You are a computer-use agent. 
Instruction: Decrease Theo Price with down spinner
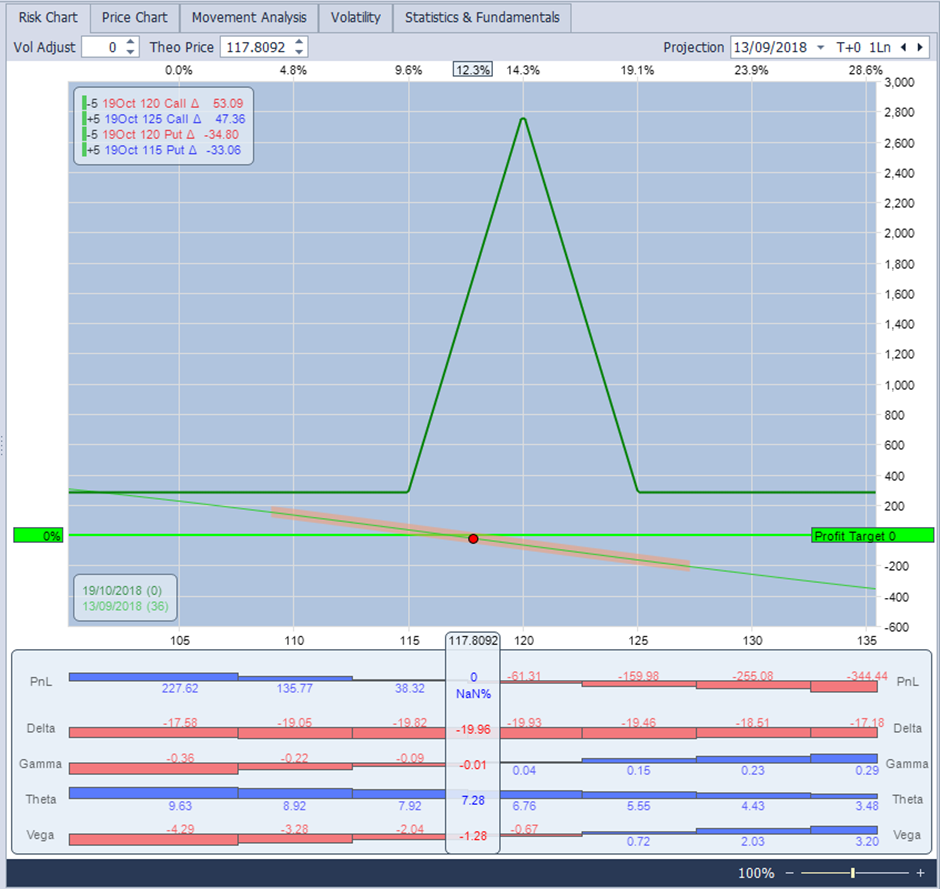coord(300,52)
